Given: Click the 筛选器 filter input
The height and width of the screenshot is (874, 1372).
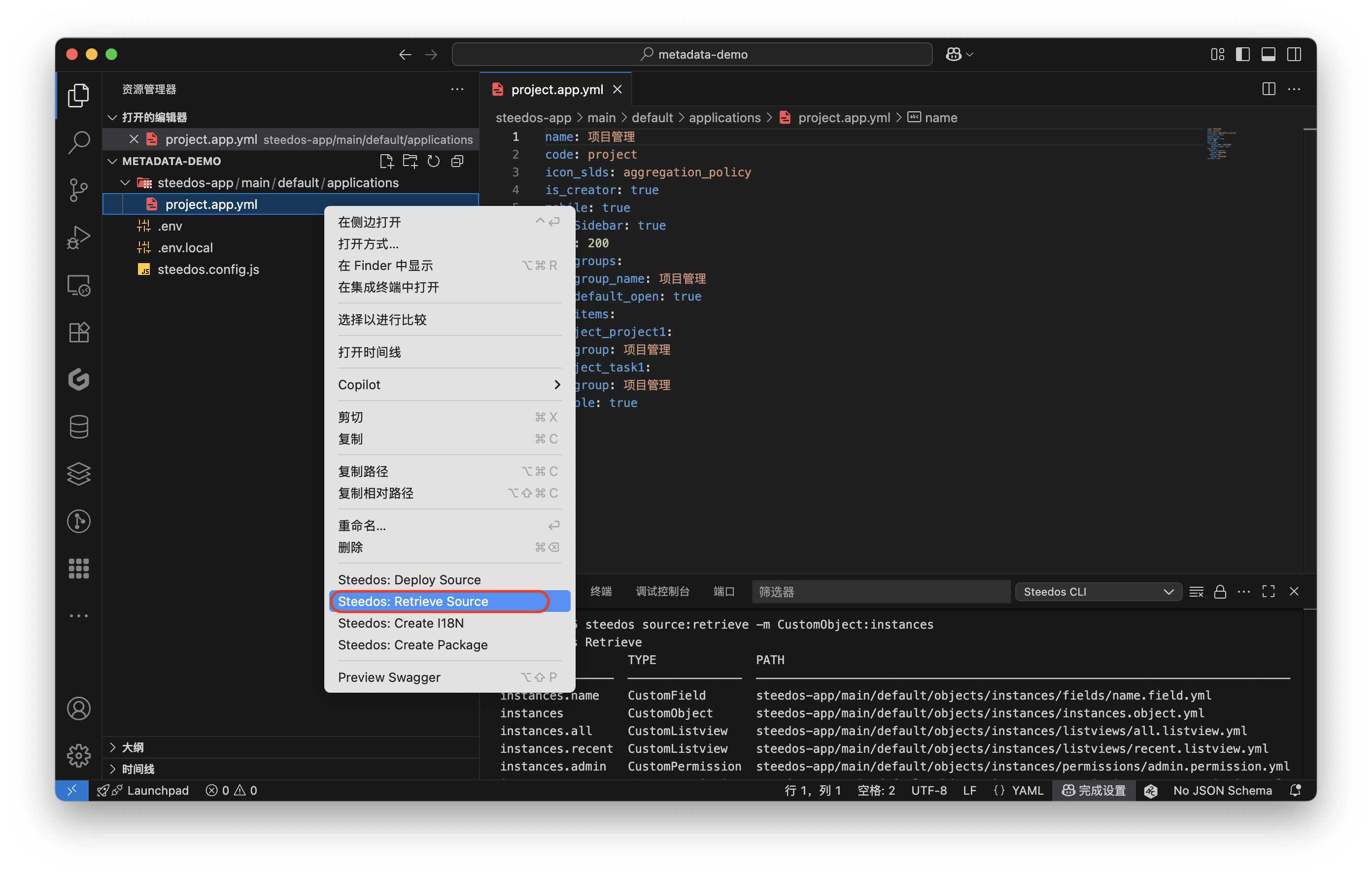Looking at the screenshot, I should [x=881, y=592].
